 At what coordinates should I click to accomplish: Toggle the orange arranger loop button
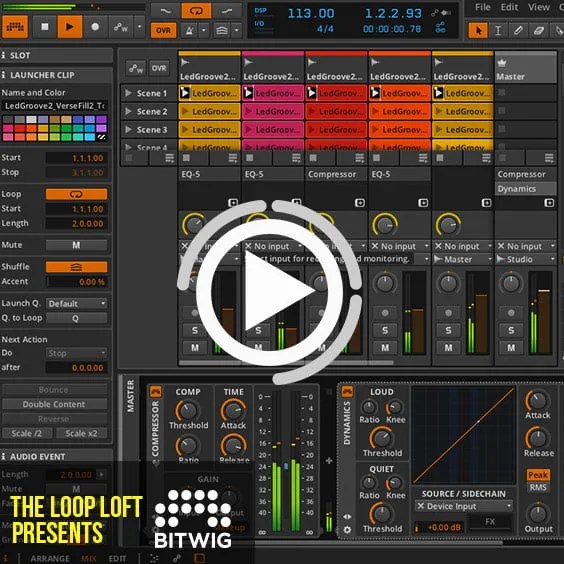(x=196, y=11)
